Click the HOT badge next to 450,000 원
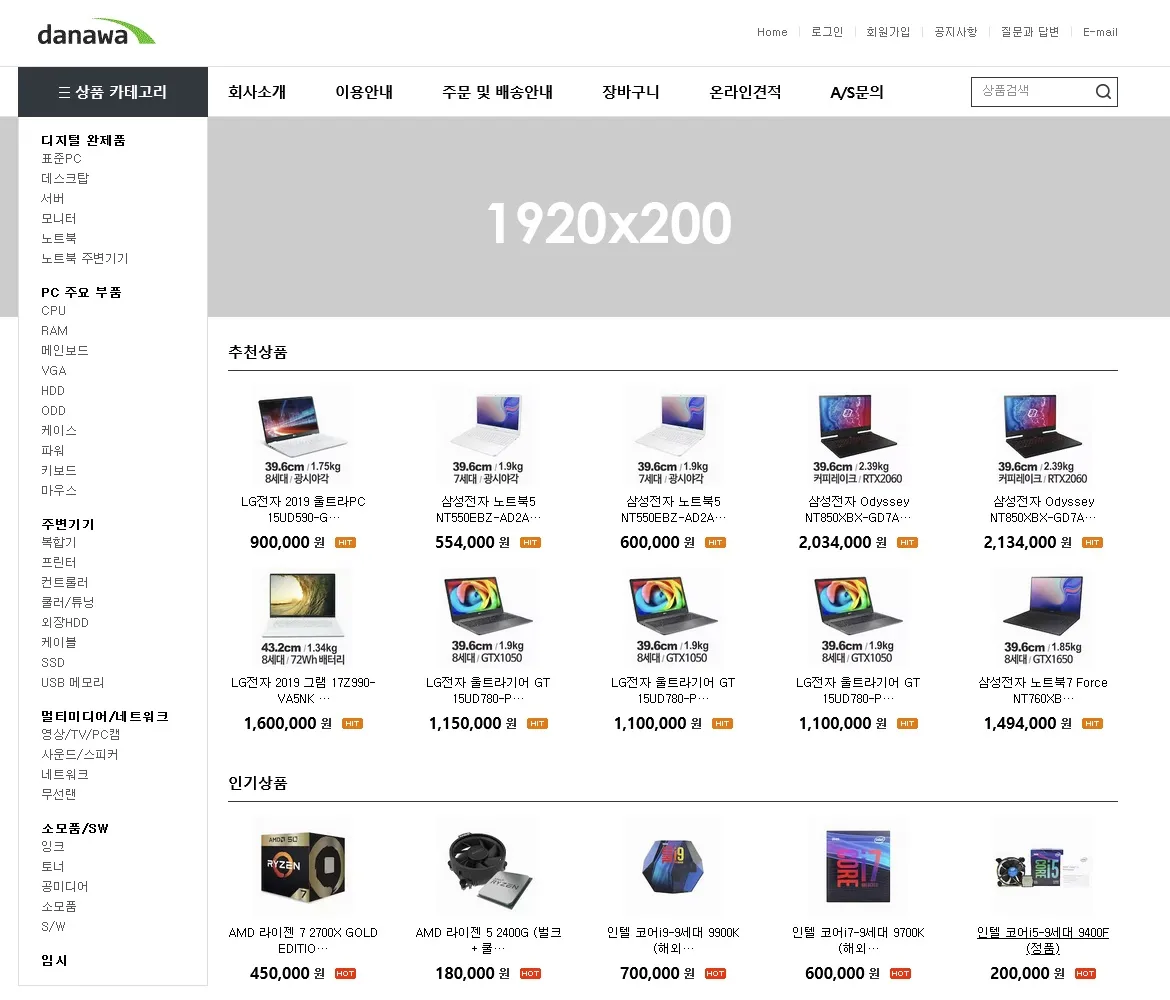The width and height of the screenshot is (1170, 1000). pyautogui.click(x=345, y=974)
